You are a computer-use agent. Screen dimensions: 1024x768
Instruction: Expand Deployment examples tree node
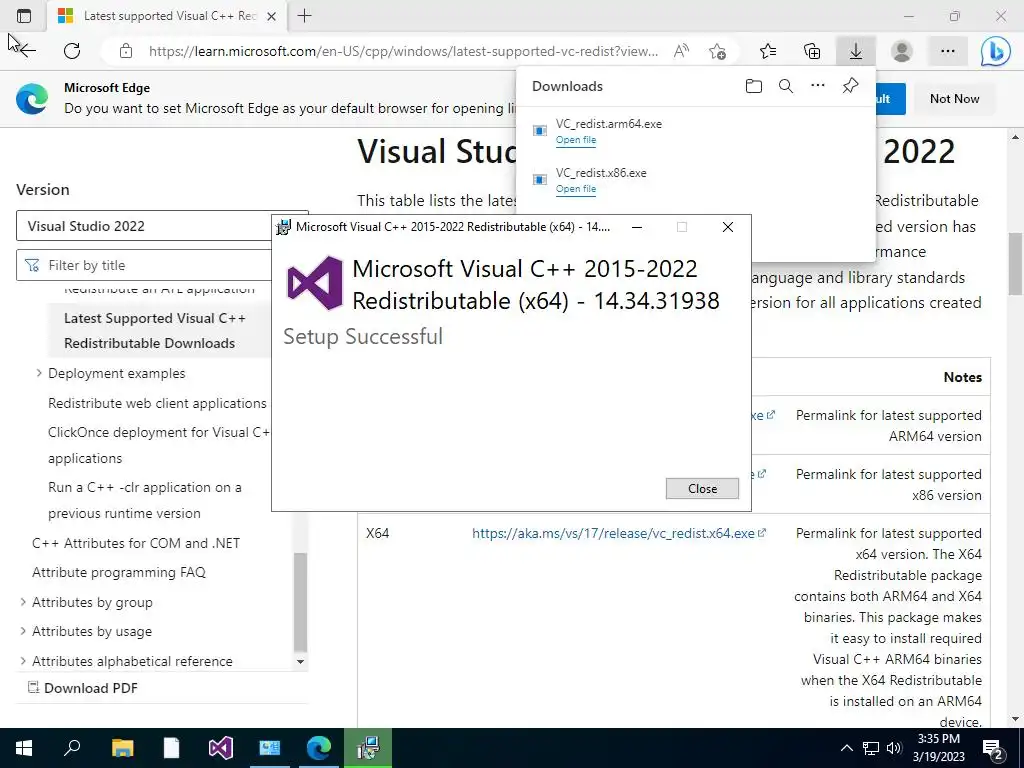pos(39,373)
